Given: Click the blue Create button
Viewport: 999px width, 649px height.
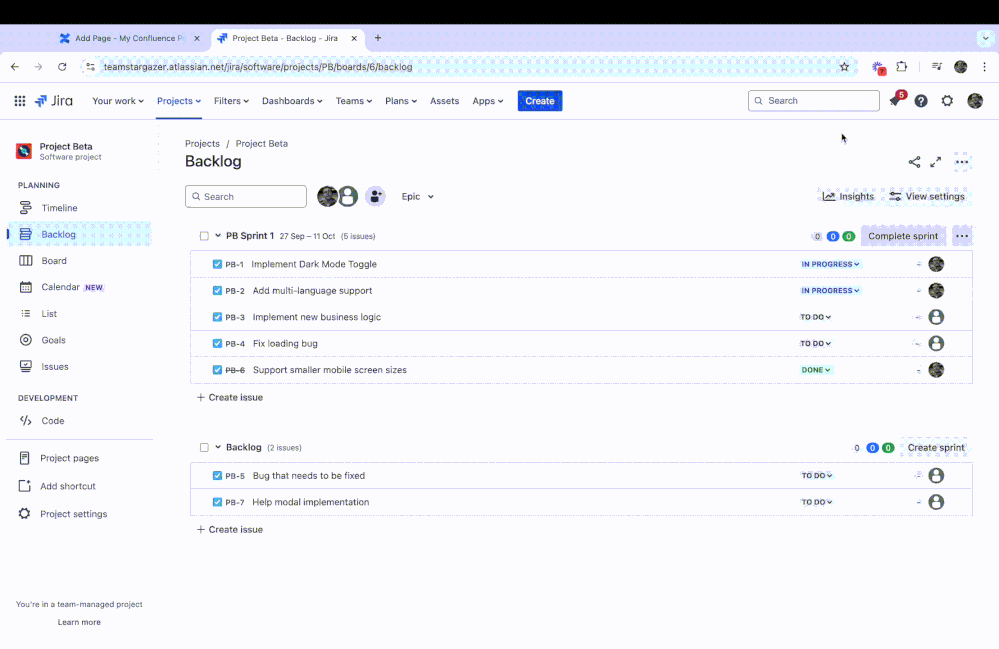Looking at the screenshot, I should coord(540,101).
